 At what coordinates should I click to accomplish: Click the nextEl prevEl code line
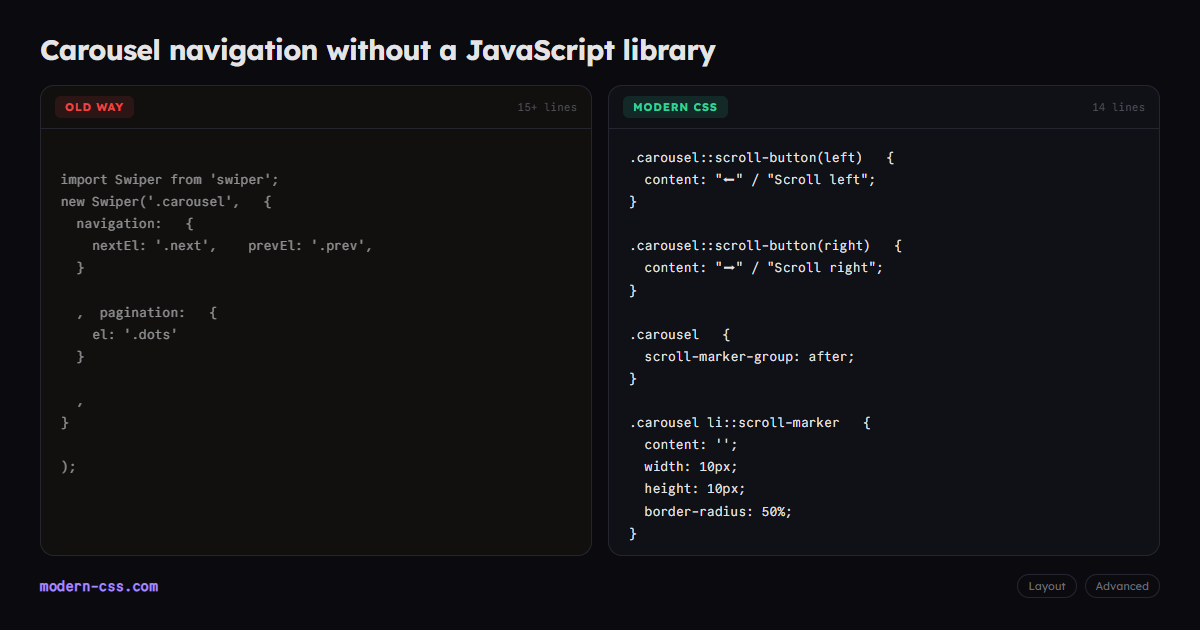point(232,245)
